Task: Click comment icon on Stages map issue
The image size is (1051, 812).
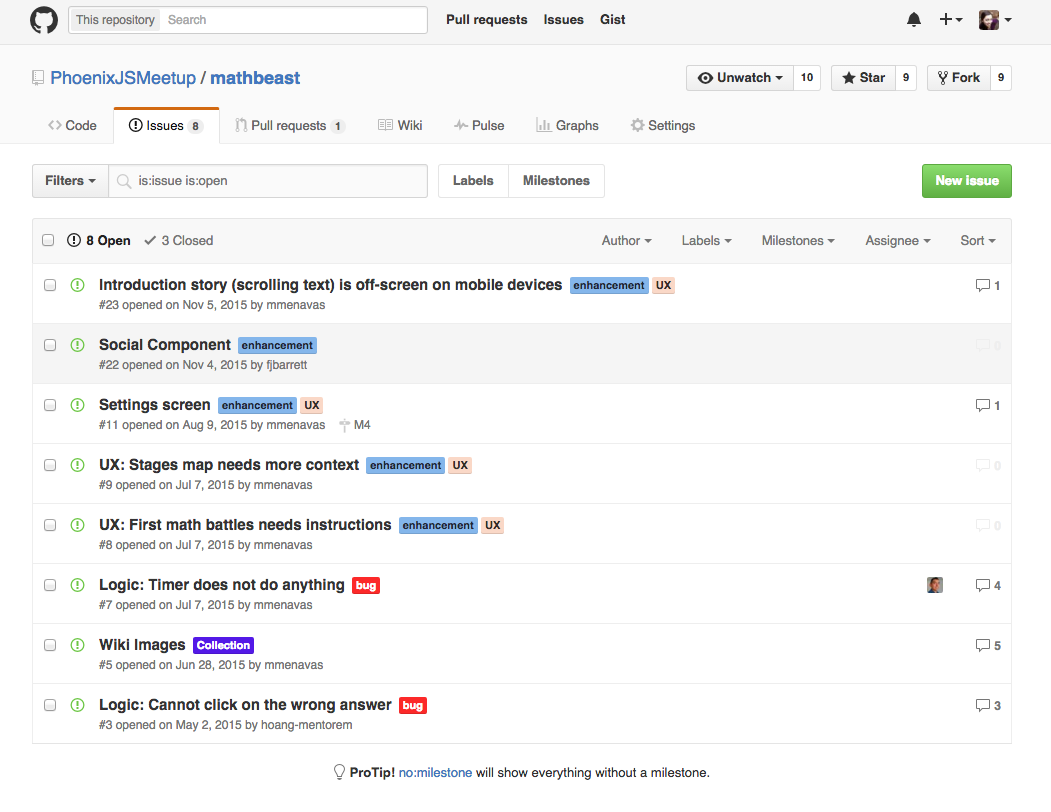Action: pos(983,465)
